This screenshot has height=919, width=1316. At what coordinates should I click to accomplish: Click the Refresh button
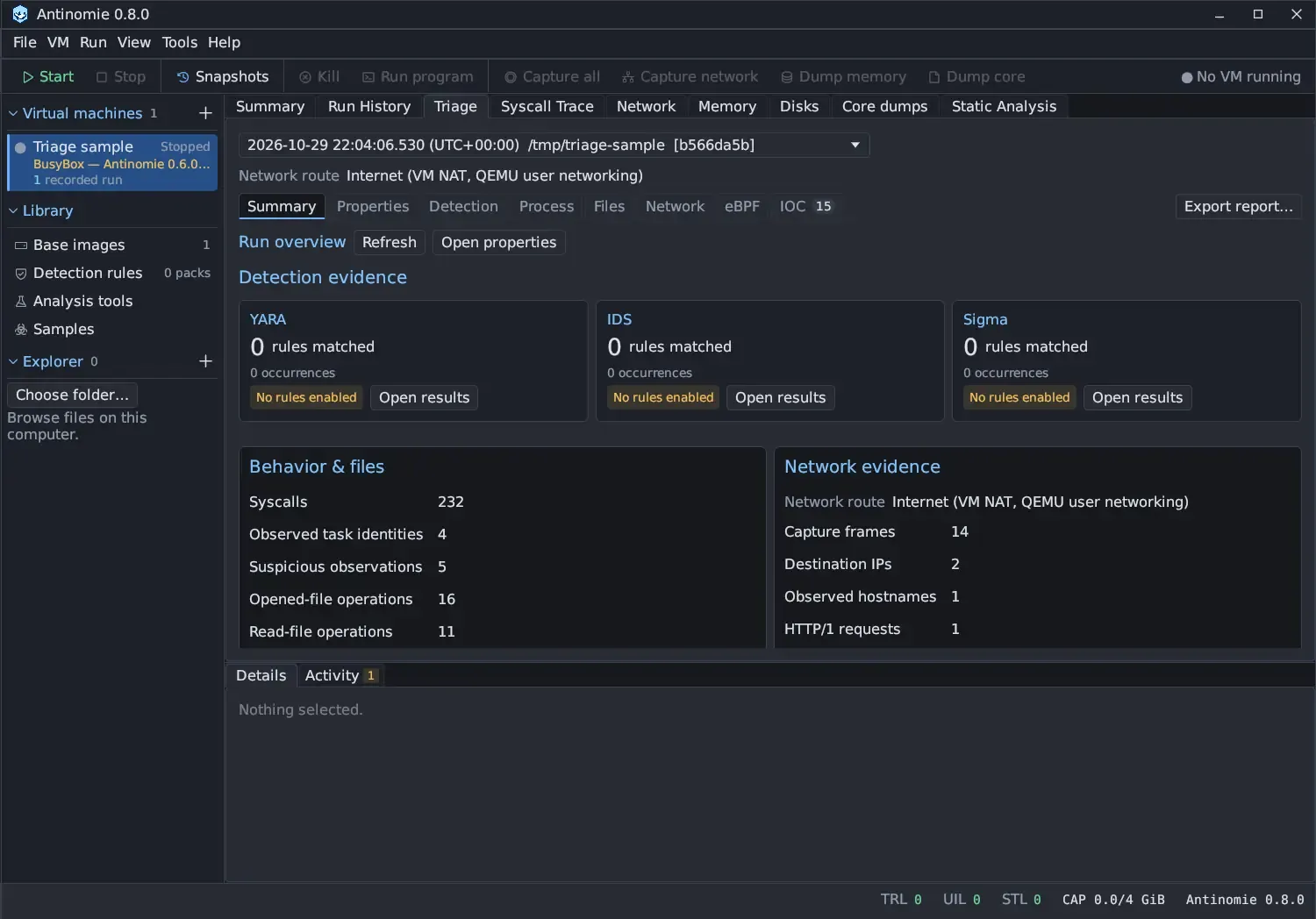coord(390,242)
